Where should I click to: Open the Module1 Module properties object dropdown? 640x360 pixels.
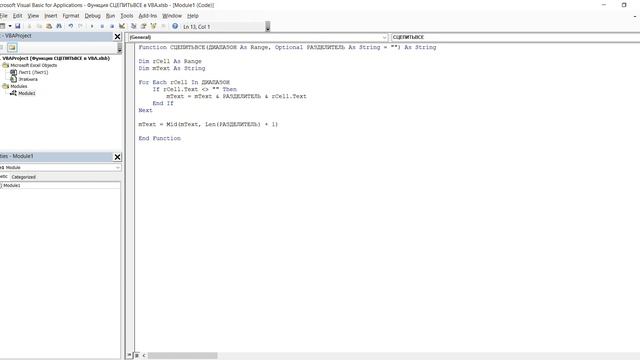(118, 167)
